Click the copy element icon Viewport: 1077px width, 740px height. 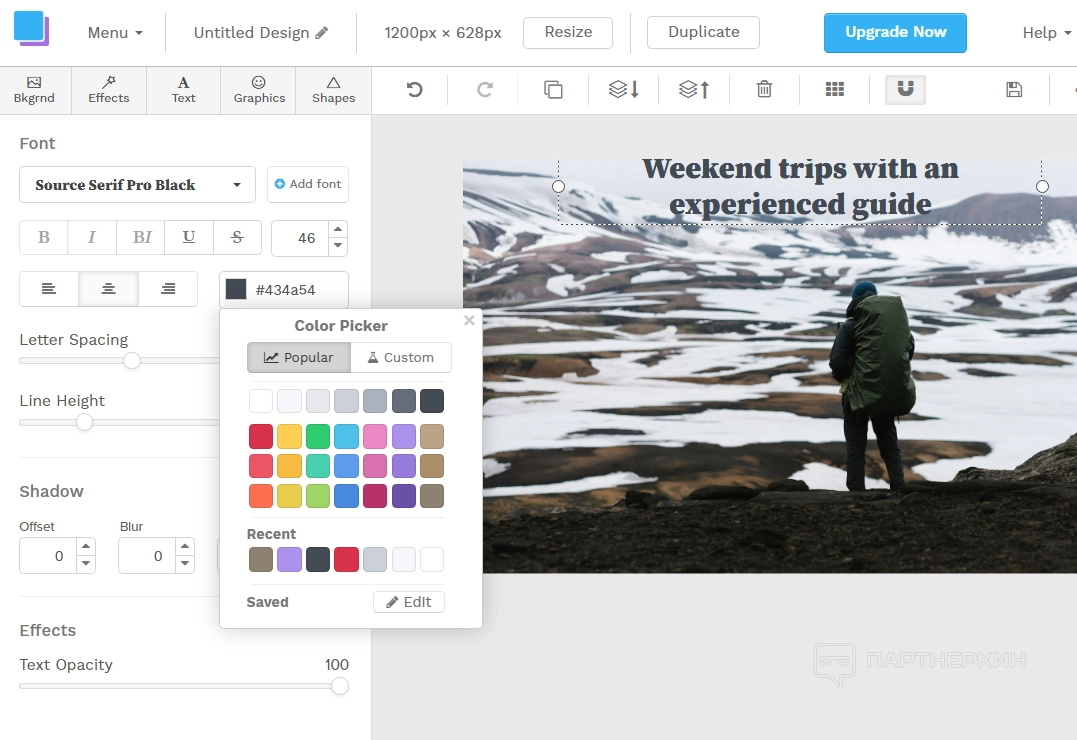553,90
